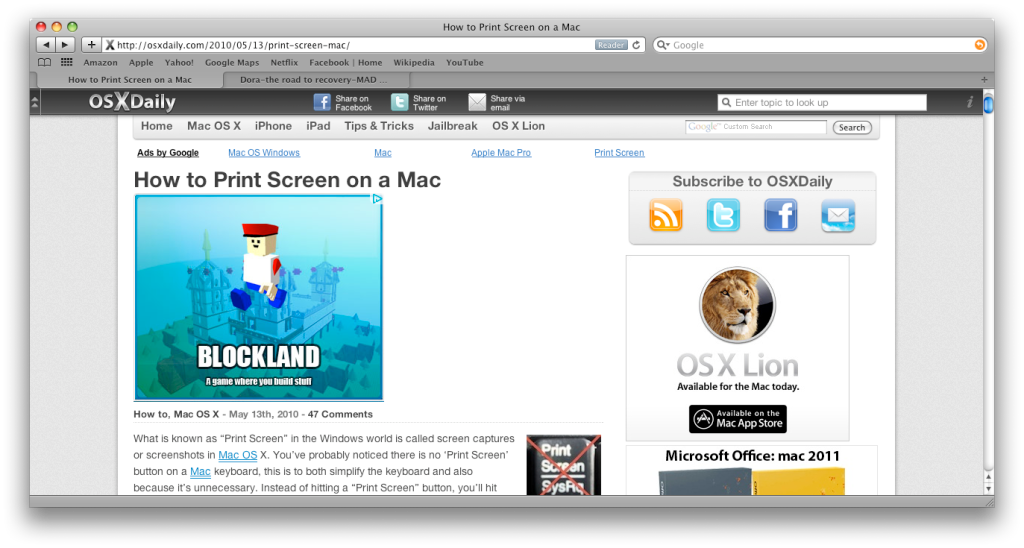Follow OSXDaily via the Twitter subscribe icon
Screen dimensions: 1024x548
coord(723,215)
